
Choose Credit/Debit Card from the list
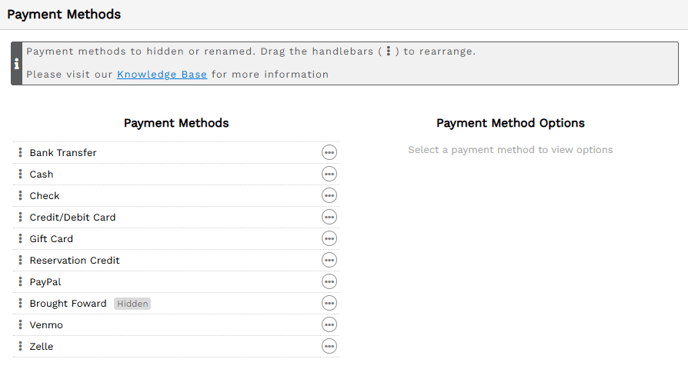tap(176, 217)
